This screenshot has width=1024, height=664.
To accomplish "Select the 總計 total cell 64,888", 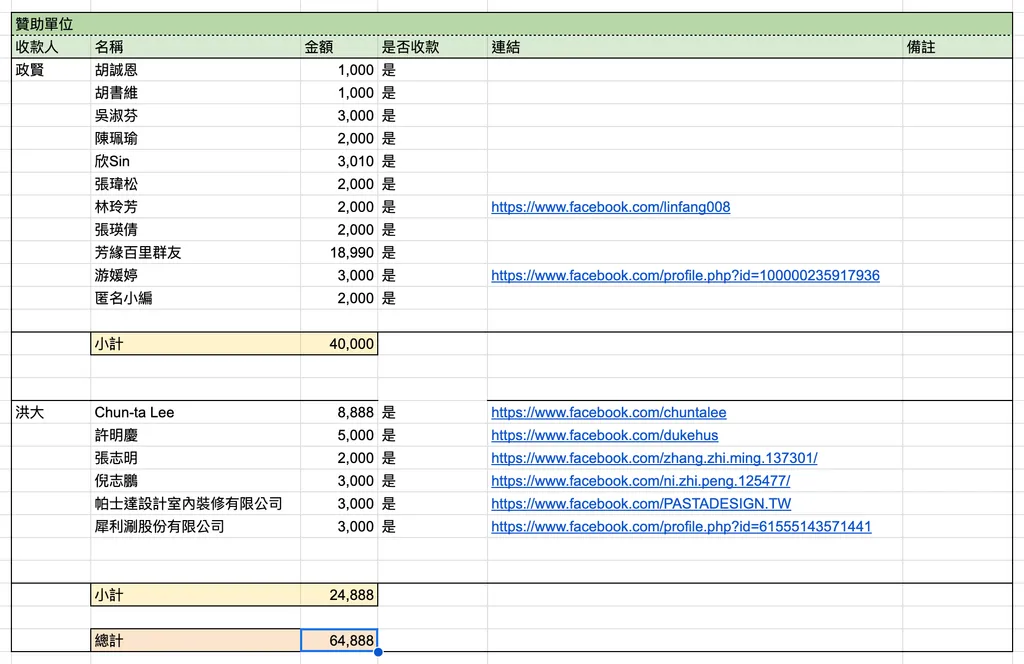I will pos(339,640).
